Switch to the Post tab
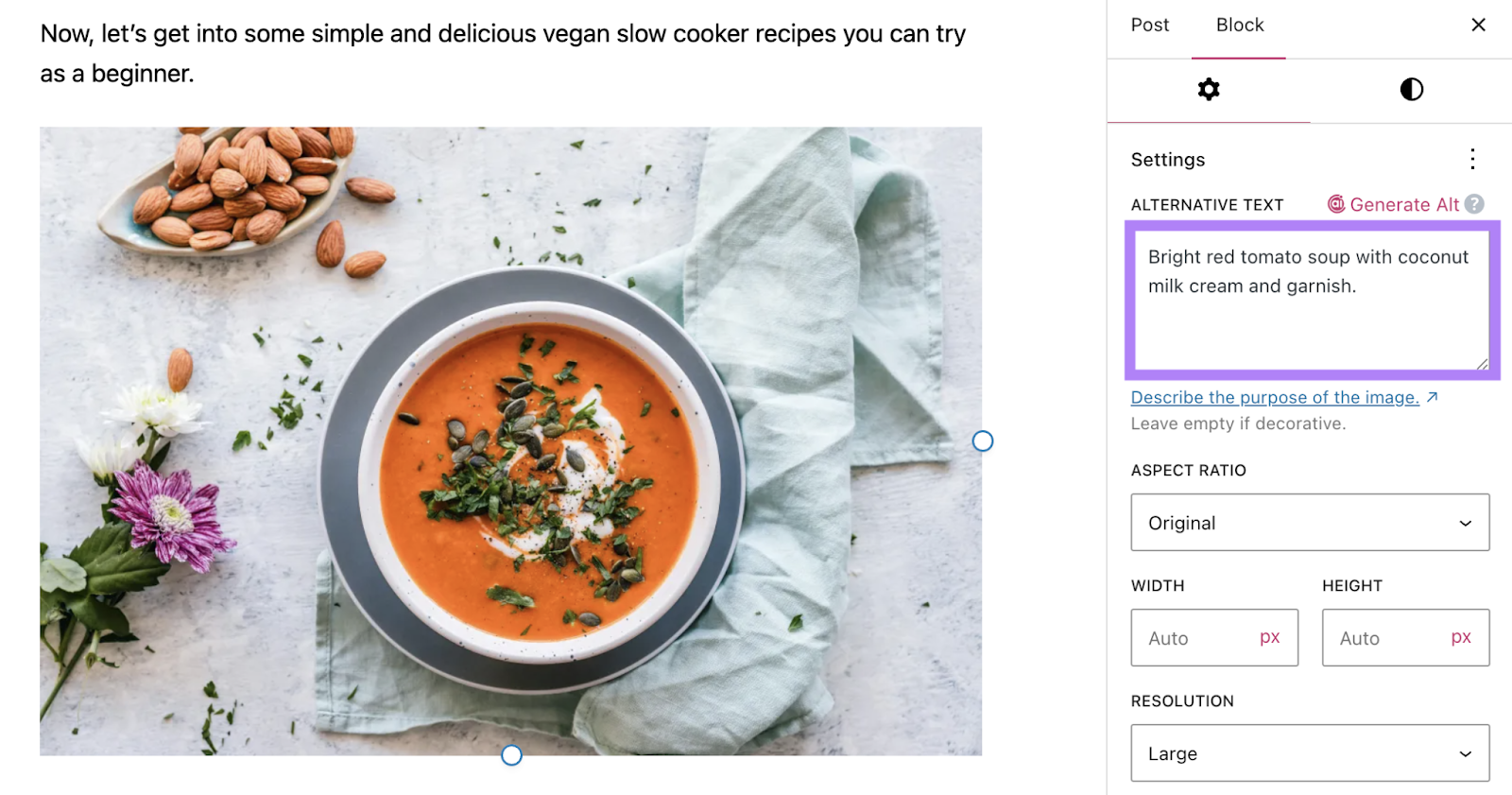The width and height of the screenshot is (1512, 795). tap(1149, 25)
